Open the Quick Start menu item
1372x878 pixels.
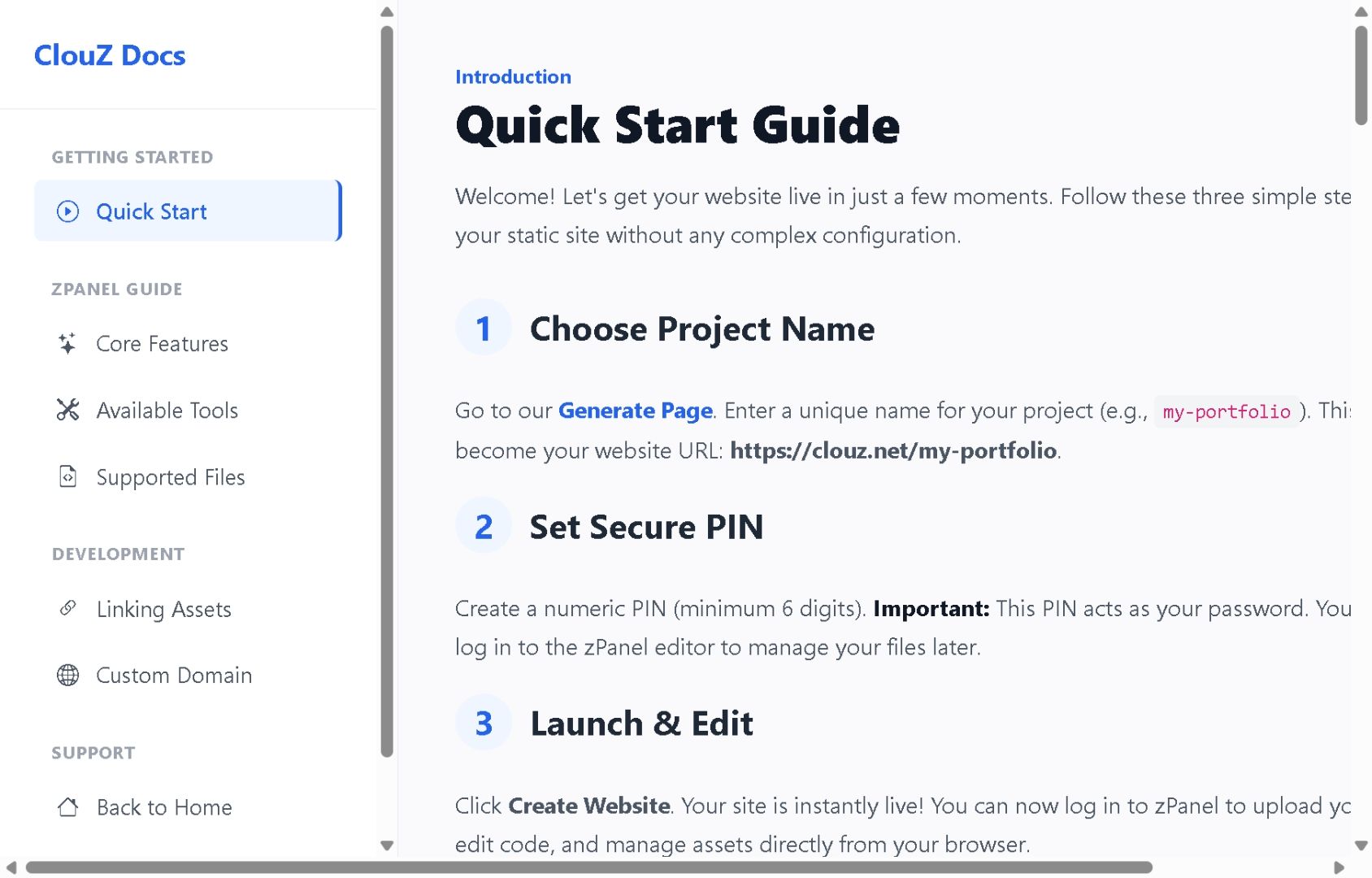pos(151,212)
